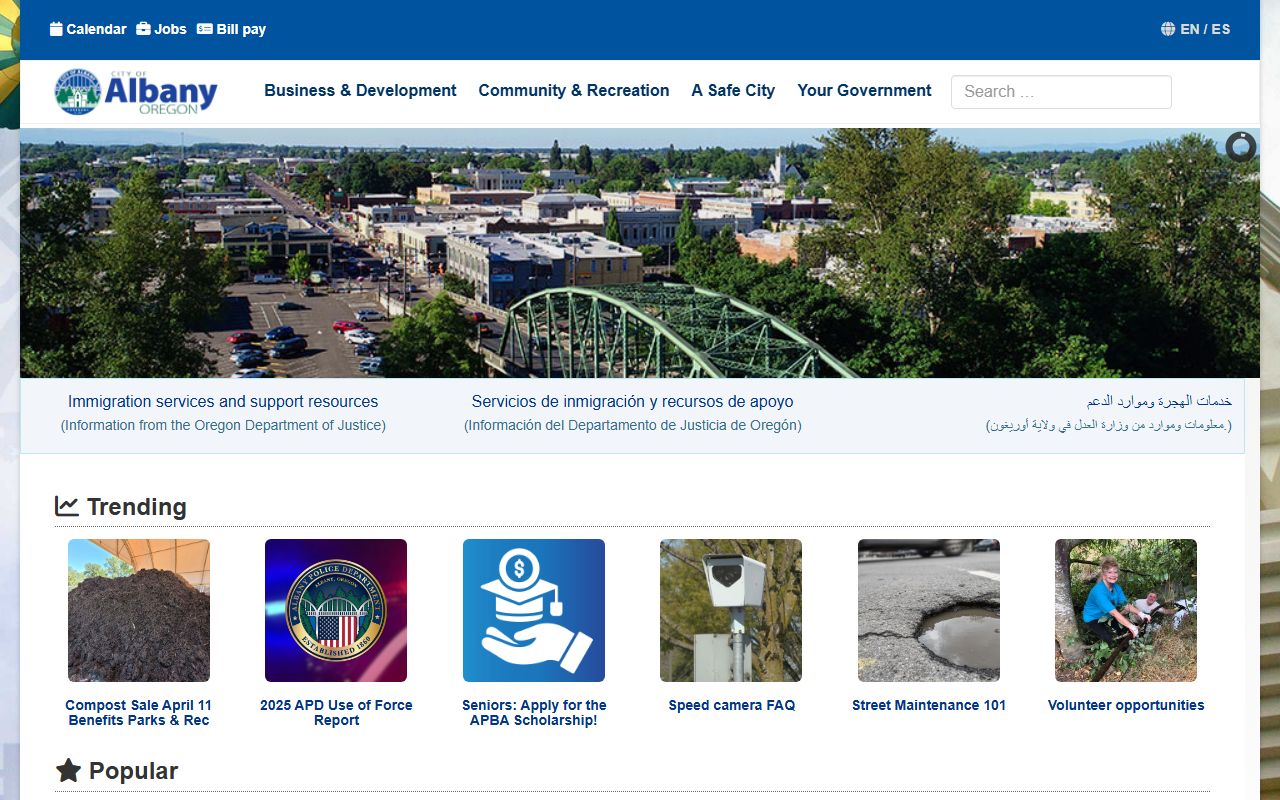Open the Speed camera FAQ link
Viewport: 1280px width, 800px height.
(x=732, y=705)
